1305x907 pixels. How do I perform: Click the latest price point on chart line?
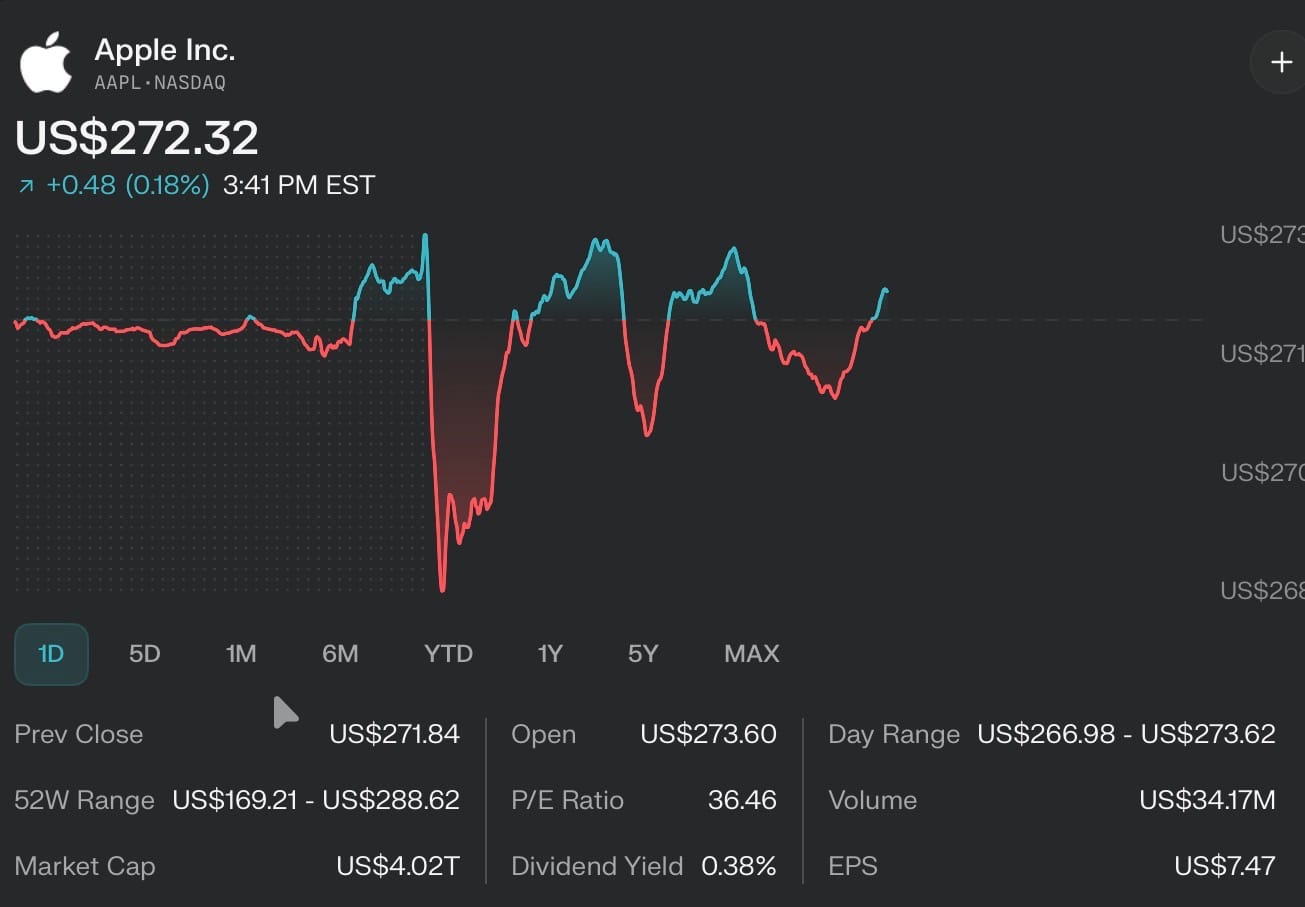tap(886, 290)
